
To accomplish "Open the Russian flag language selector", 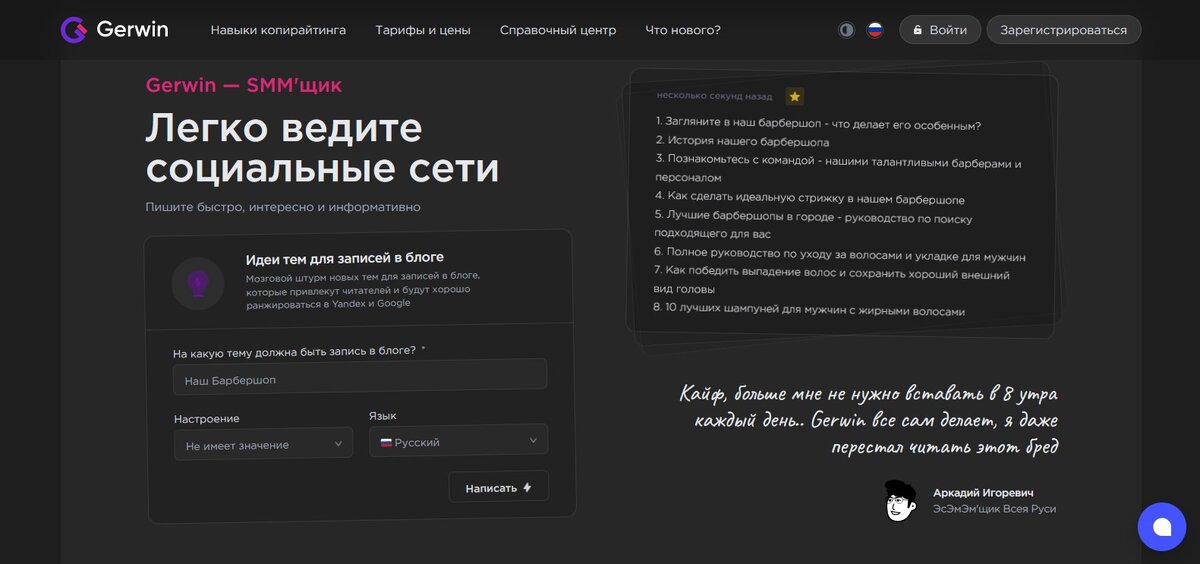I will [875, 30].
